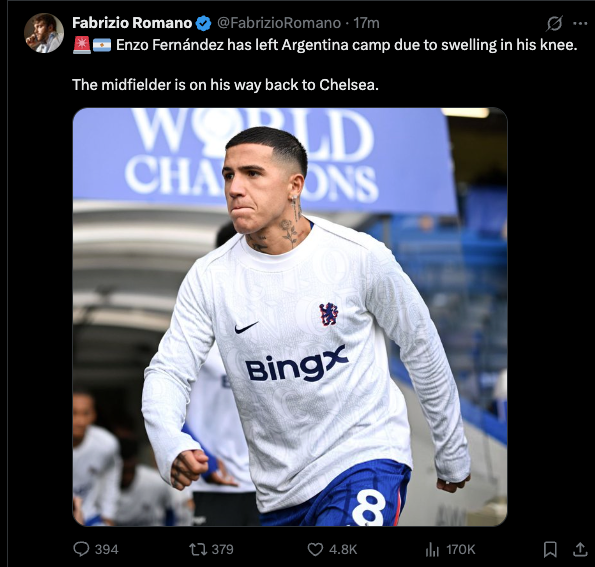The height and width of the screenshot is (567, 595).
Task: Click the reply speech bubble icon
Action: (x=81, y=549)
